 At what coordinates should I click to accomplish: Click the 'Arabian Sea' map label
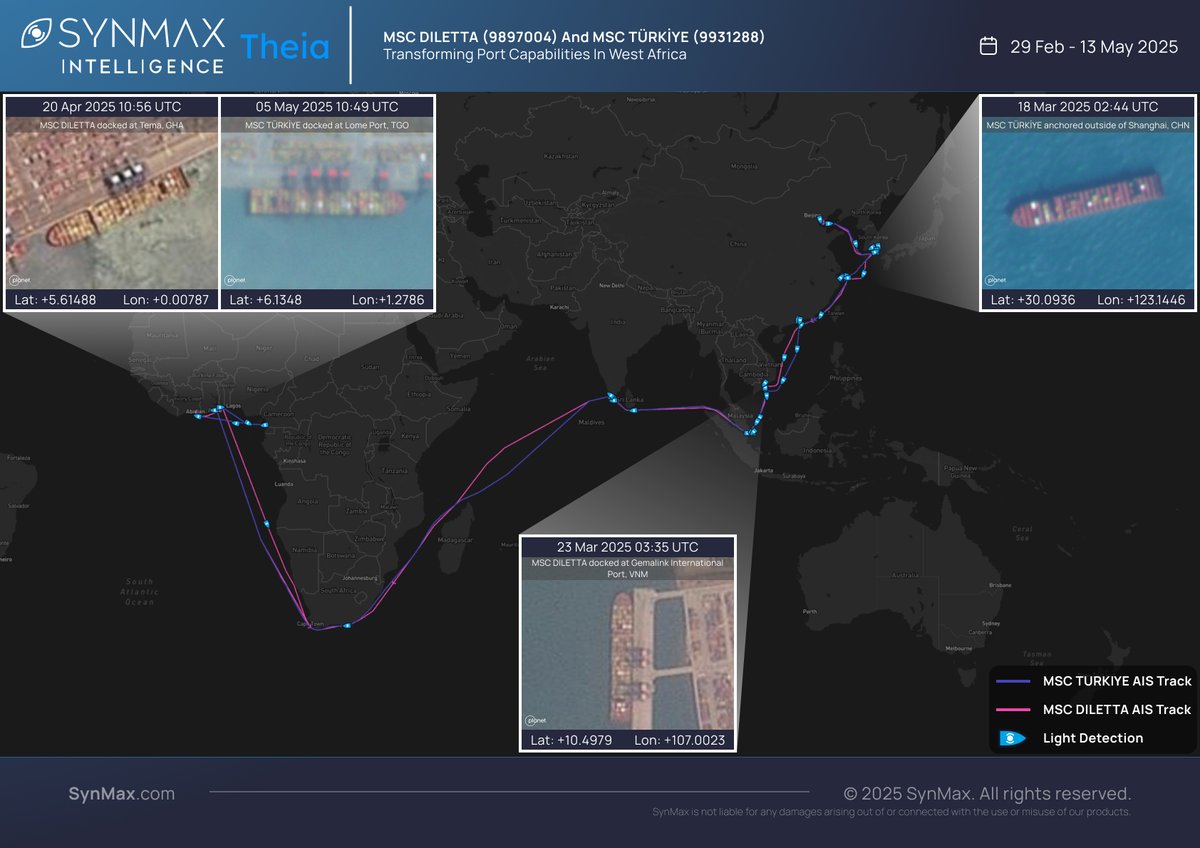[x=540, y=361]
